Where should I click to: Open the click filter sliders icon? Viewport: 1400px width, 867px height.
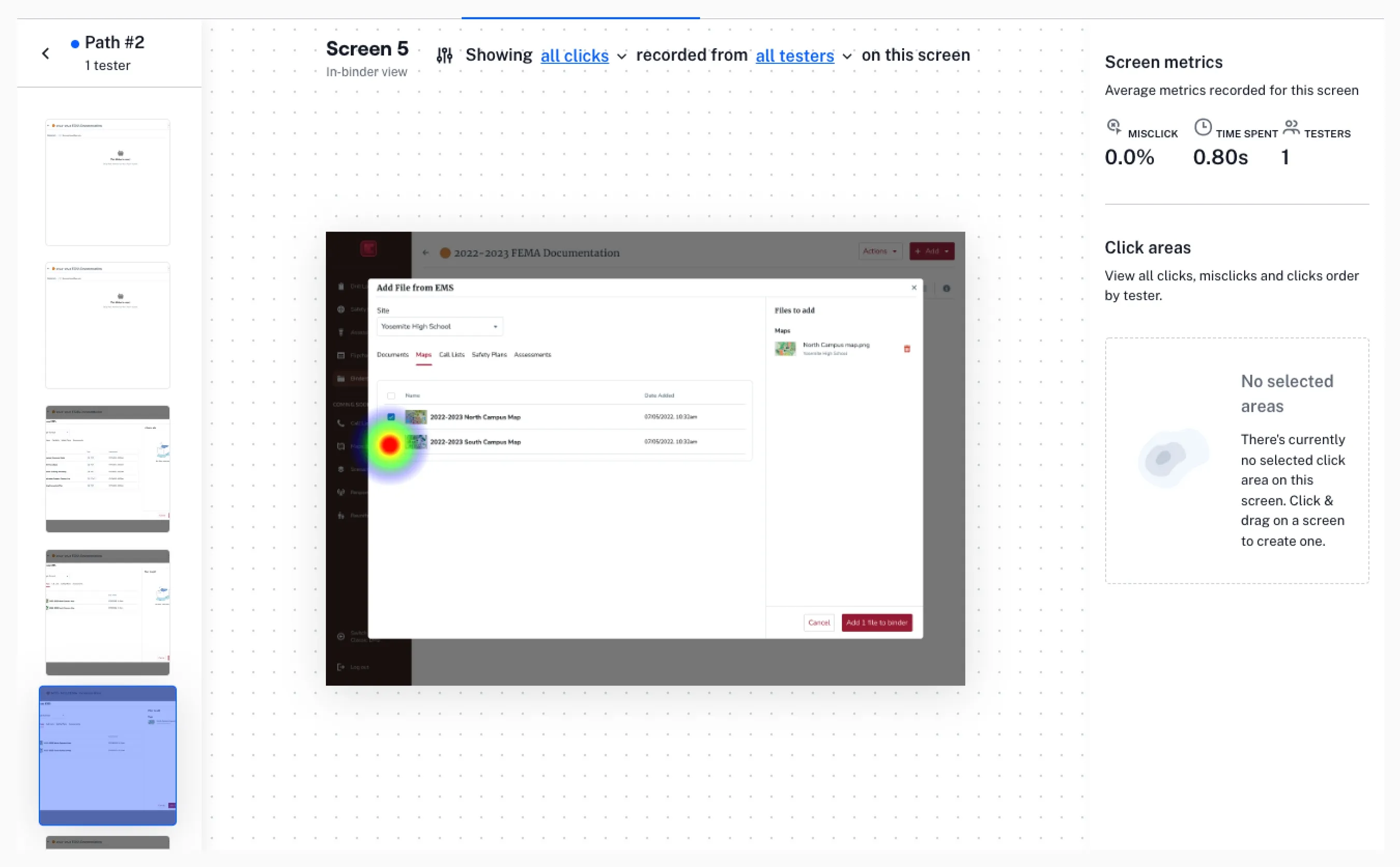[445, 55]
